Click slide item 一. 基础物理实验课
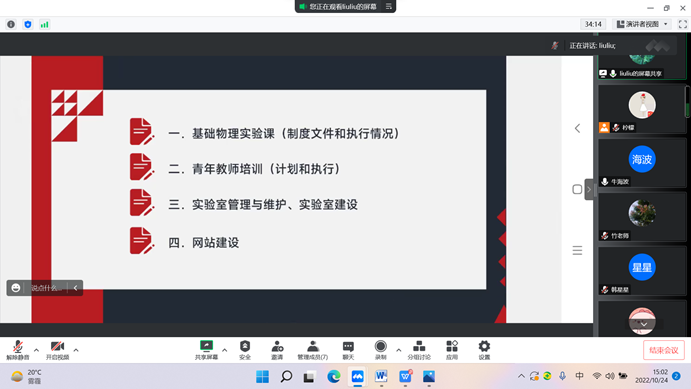This screenshot has height=389, width=691. click(284, 133)
